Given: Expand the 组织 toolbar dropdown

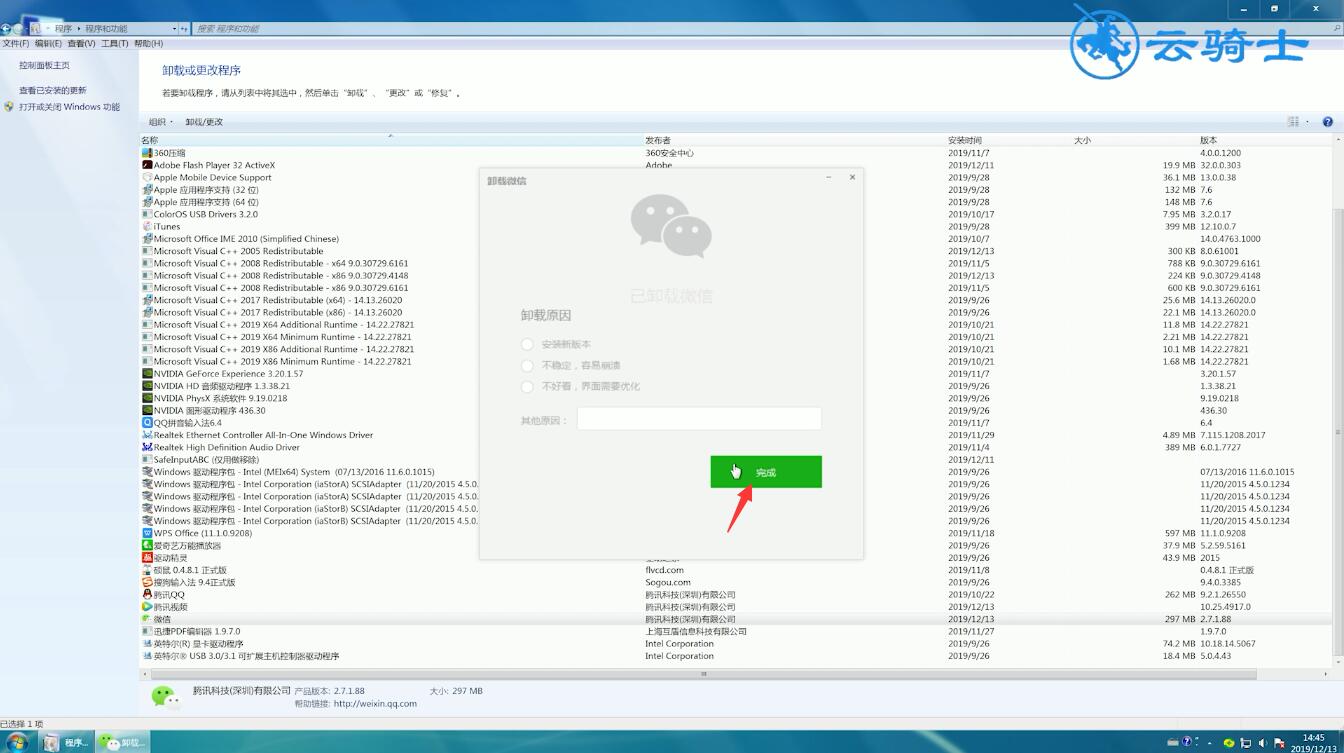Looking at the screenshot, I should [161, 122].
